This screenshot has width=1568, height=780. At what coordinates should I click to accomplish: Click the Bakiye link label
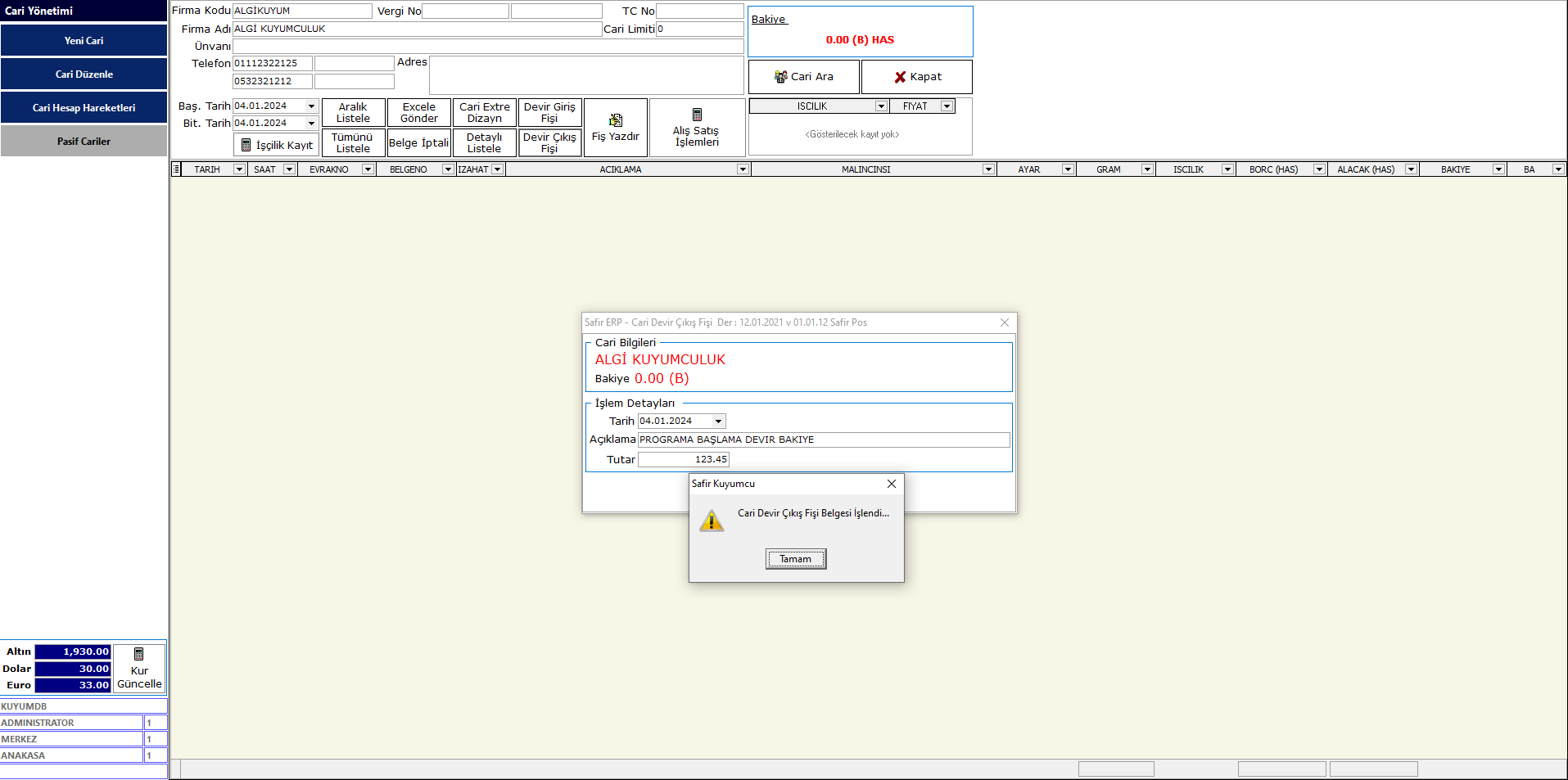(769, 19)
